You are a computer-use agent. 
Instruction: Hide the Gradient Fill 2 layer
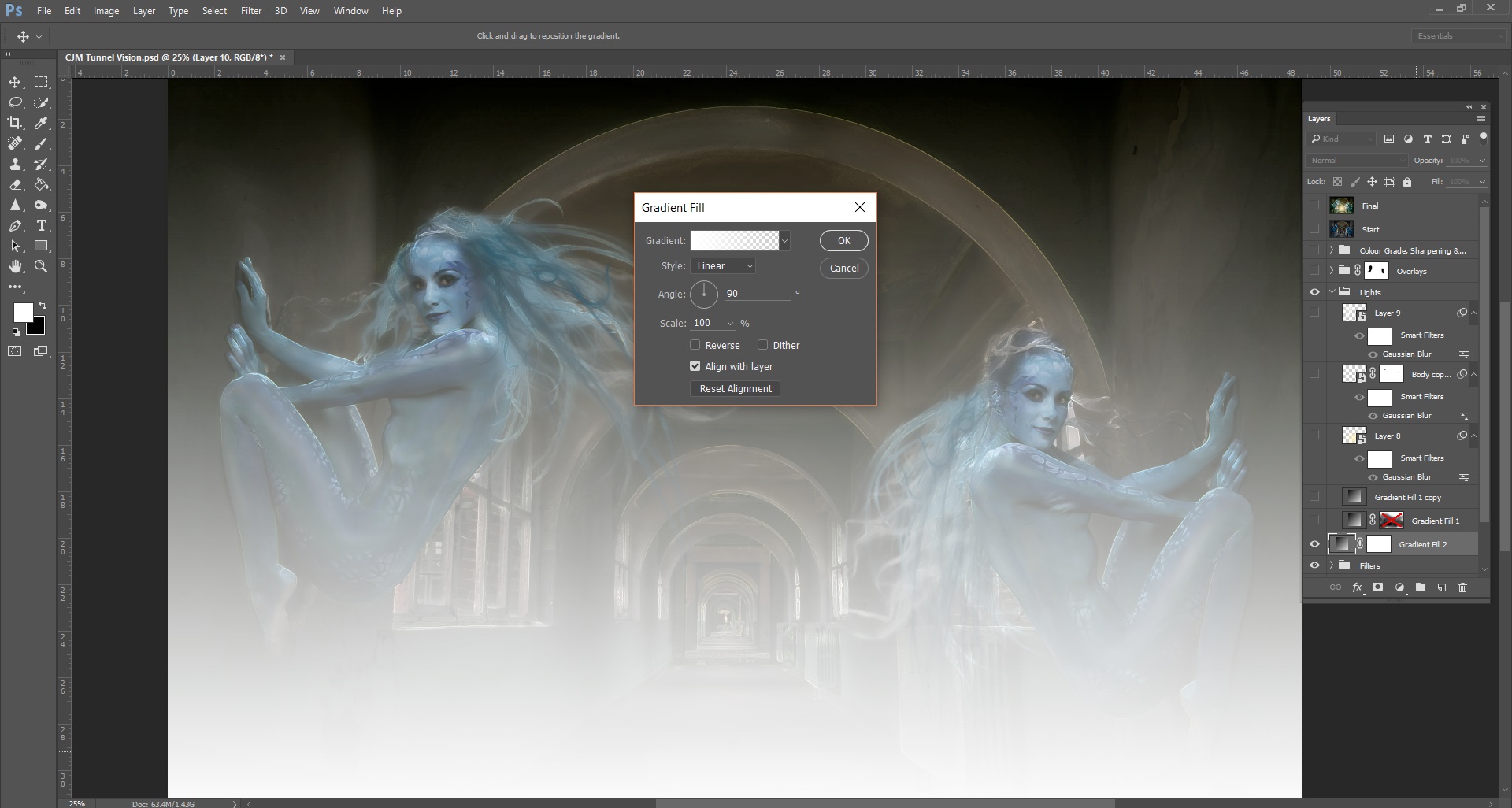(x=1314, y=544)
